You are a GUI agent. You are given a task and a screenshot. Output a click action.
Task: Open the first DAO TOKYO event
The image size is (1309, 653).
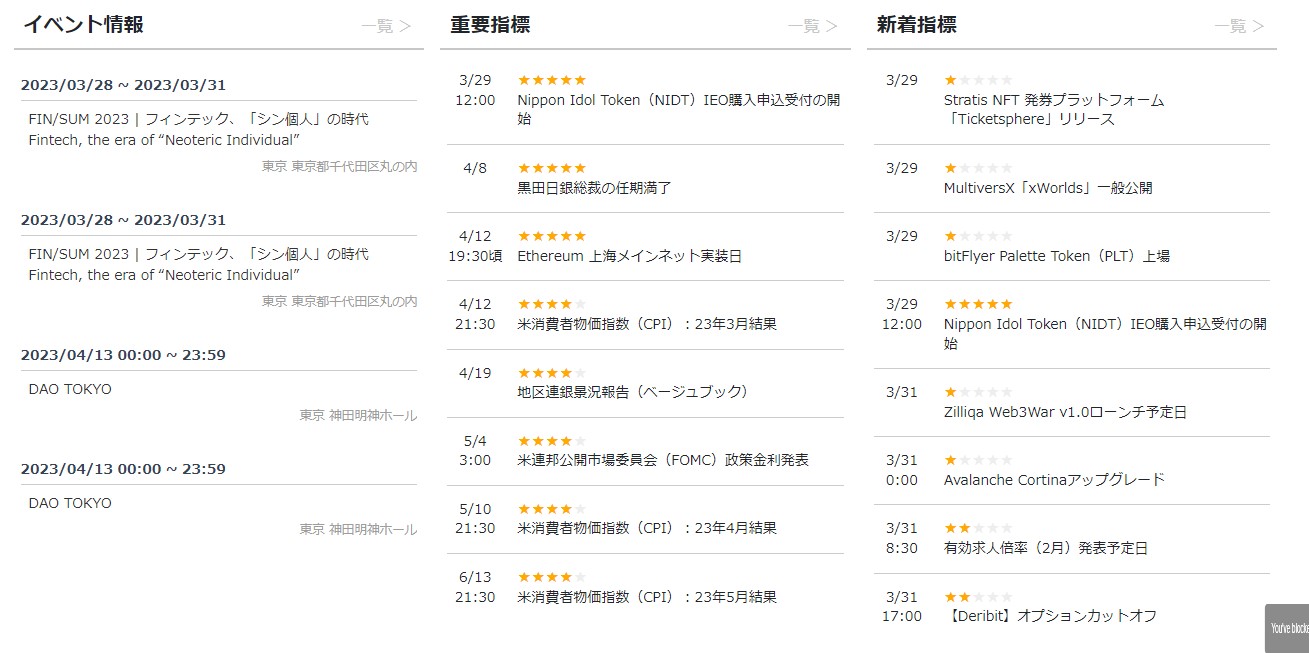(70, 389)
